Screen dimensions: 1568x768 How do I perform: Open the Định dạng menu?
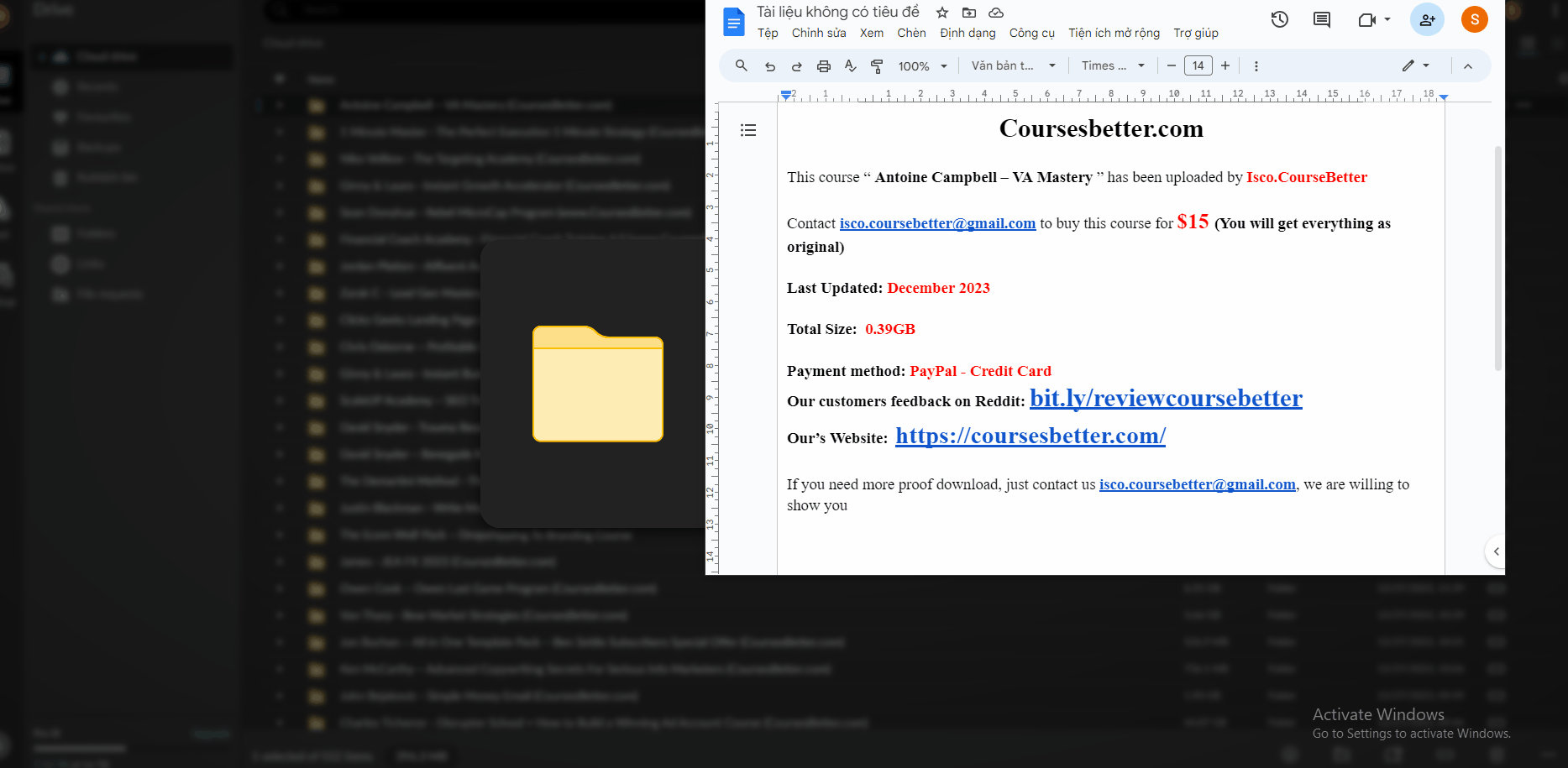click(x=968, y=33)
